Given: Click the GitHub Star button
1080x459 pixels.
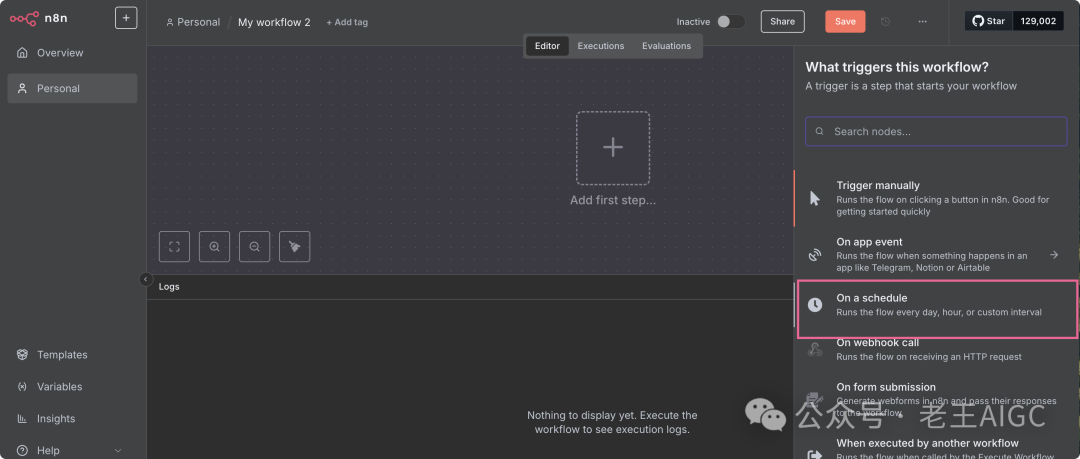Looking at the screenshot, I should [x=989, y=21].
